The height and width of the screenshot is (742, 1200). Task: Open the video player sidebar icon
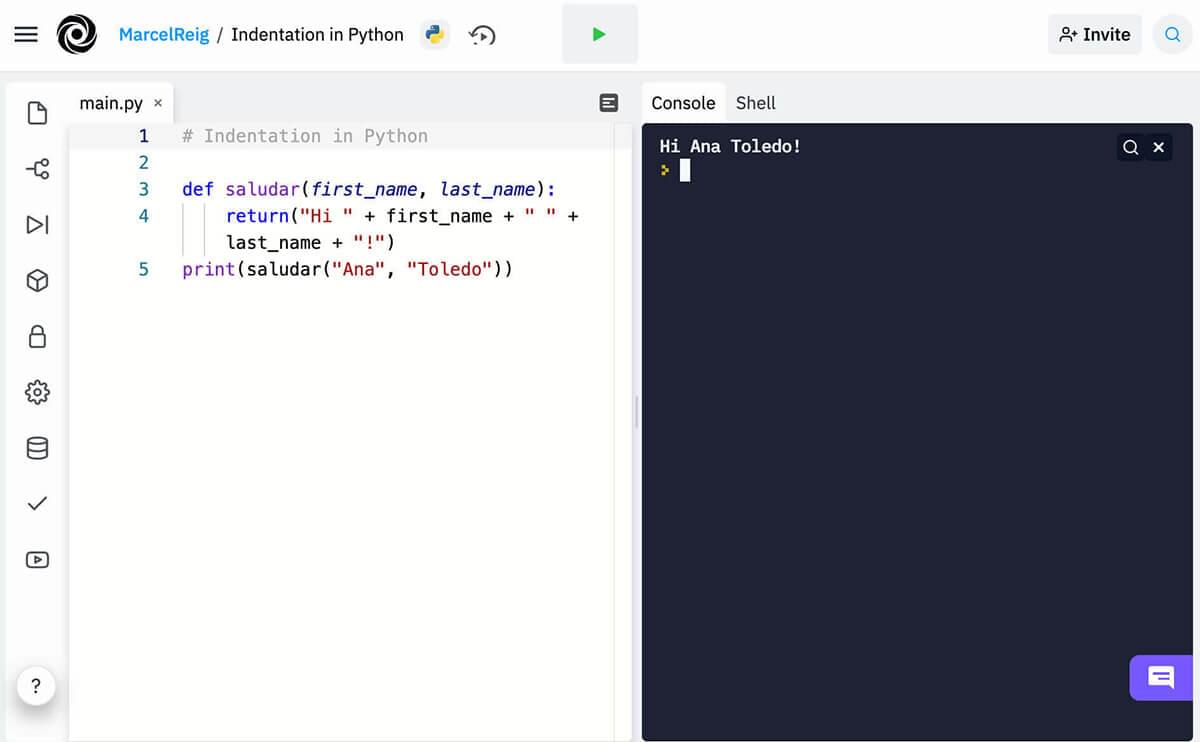click(37, 560)
